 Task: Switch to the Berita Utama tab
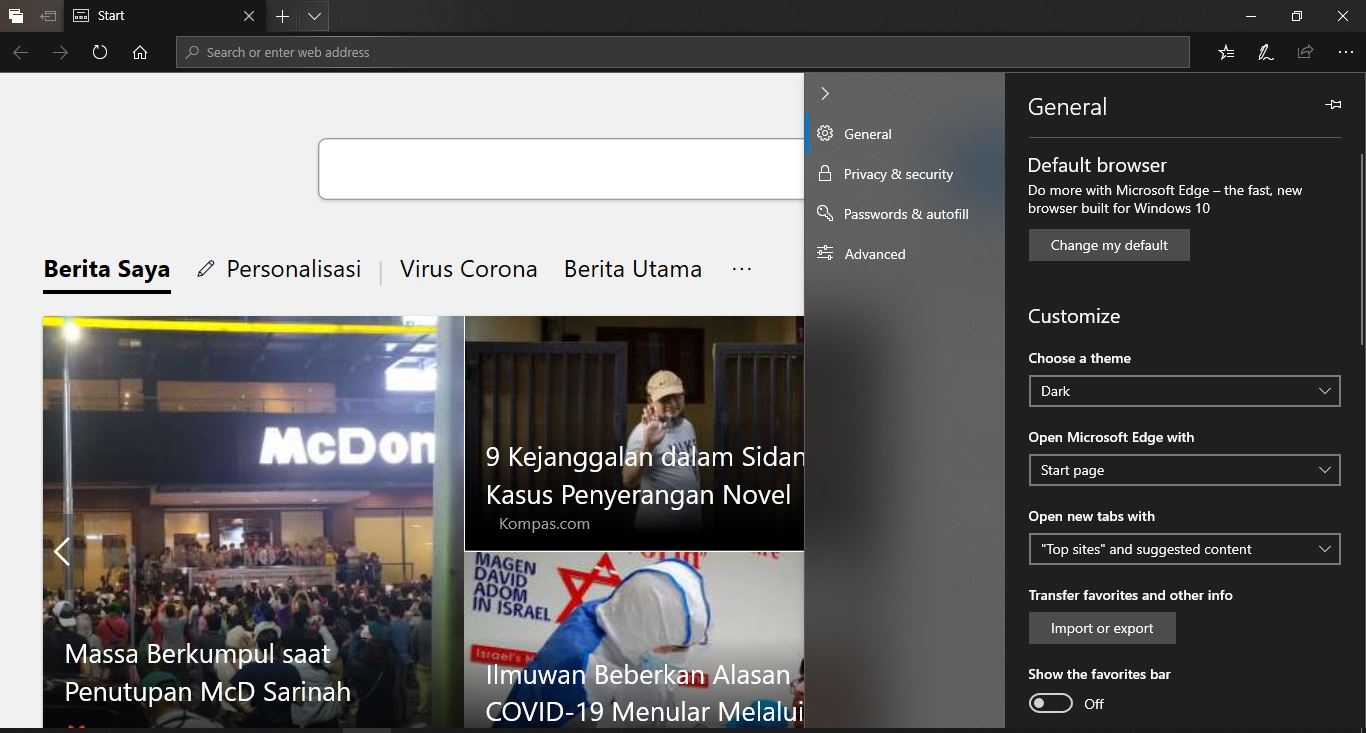pyautogui.click(x=633, y=268)
